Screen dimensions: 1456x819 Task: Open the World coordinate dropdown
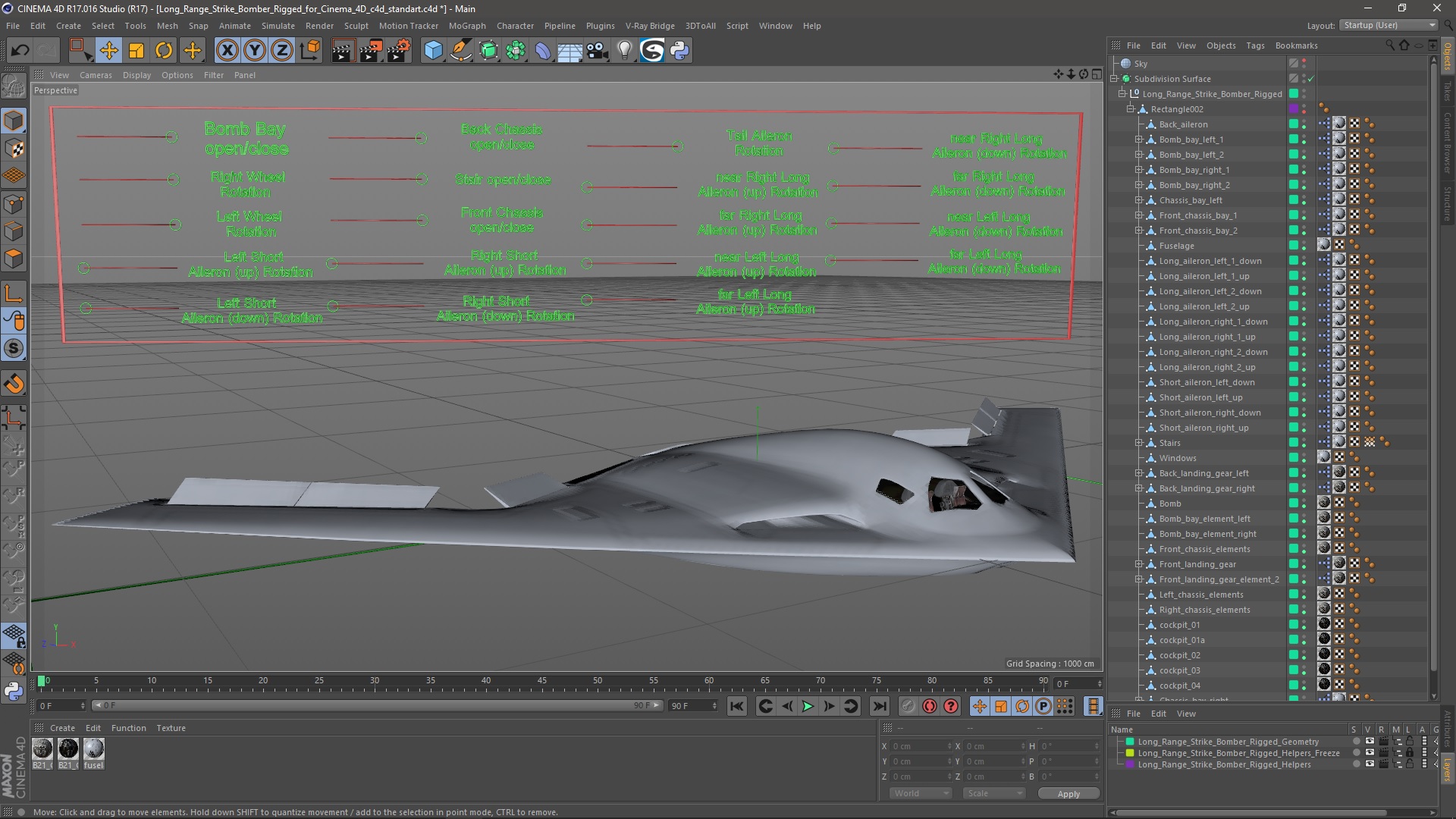tap(920, 793)
